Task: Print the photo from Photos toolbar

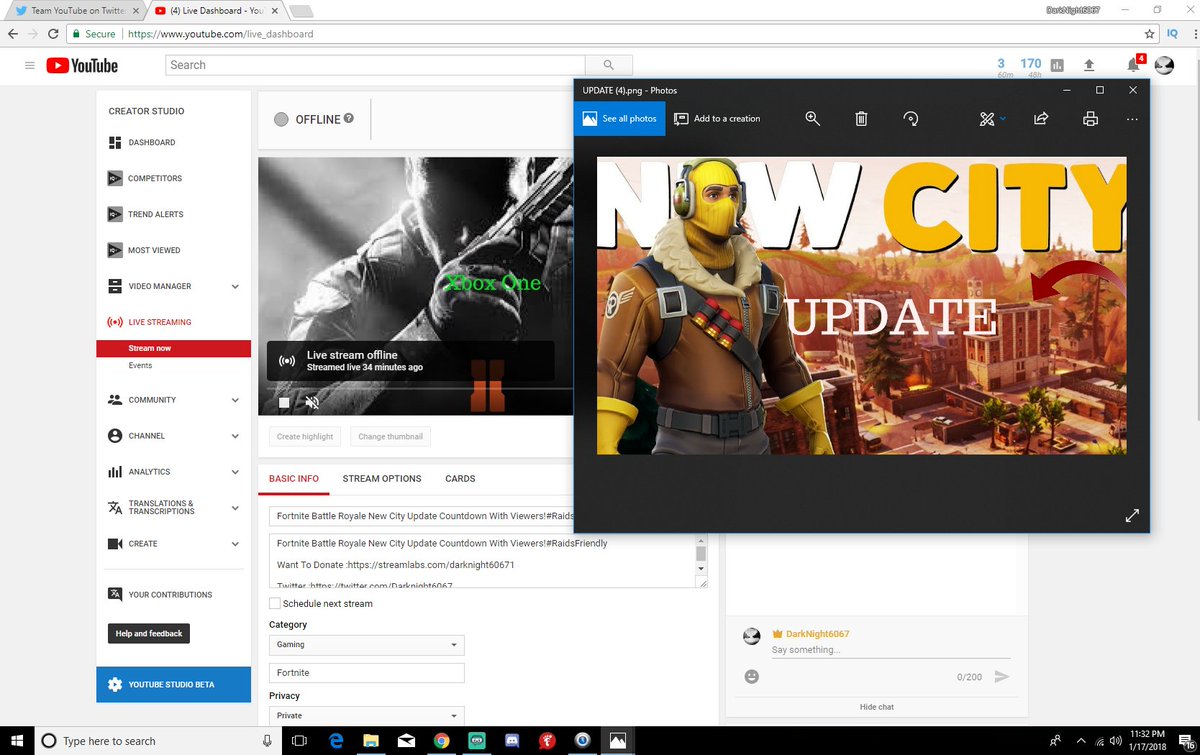Action: 1090,118
